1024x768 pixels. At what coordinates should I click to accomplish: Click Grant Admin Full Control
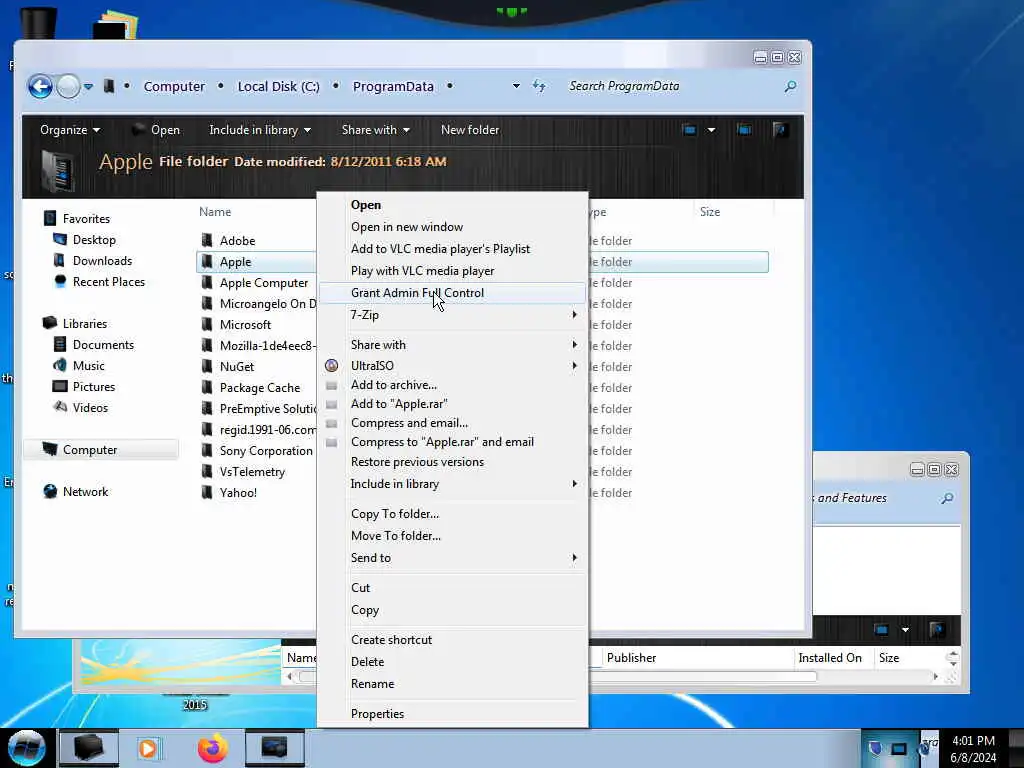(x=452, y=293)
